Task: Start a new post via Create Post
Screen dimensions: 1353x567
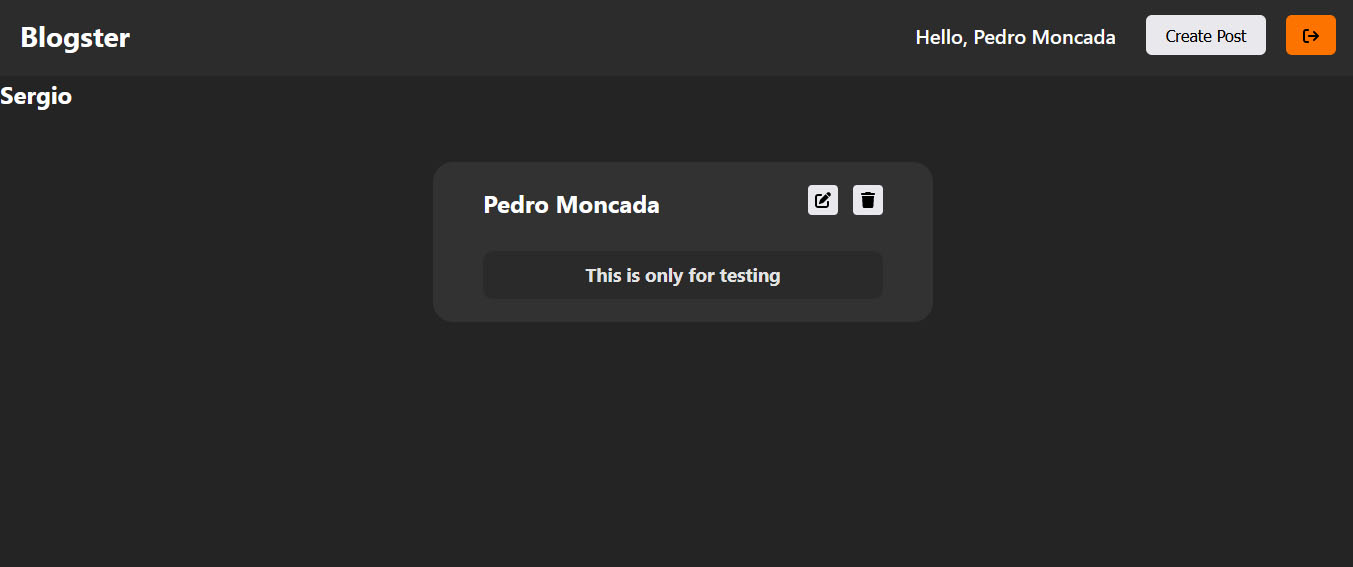Action: tap(1206, 35)
